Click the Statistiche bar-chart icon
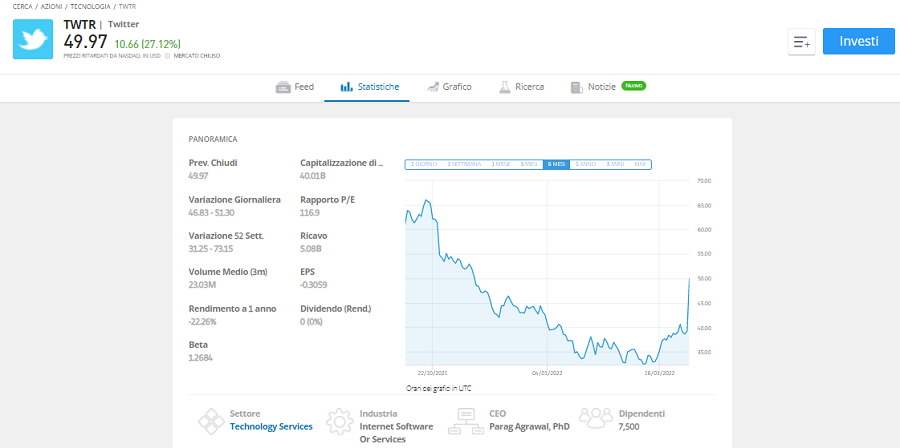The height and width of the screenshot is (448, 900). click(x=346, y=87)
